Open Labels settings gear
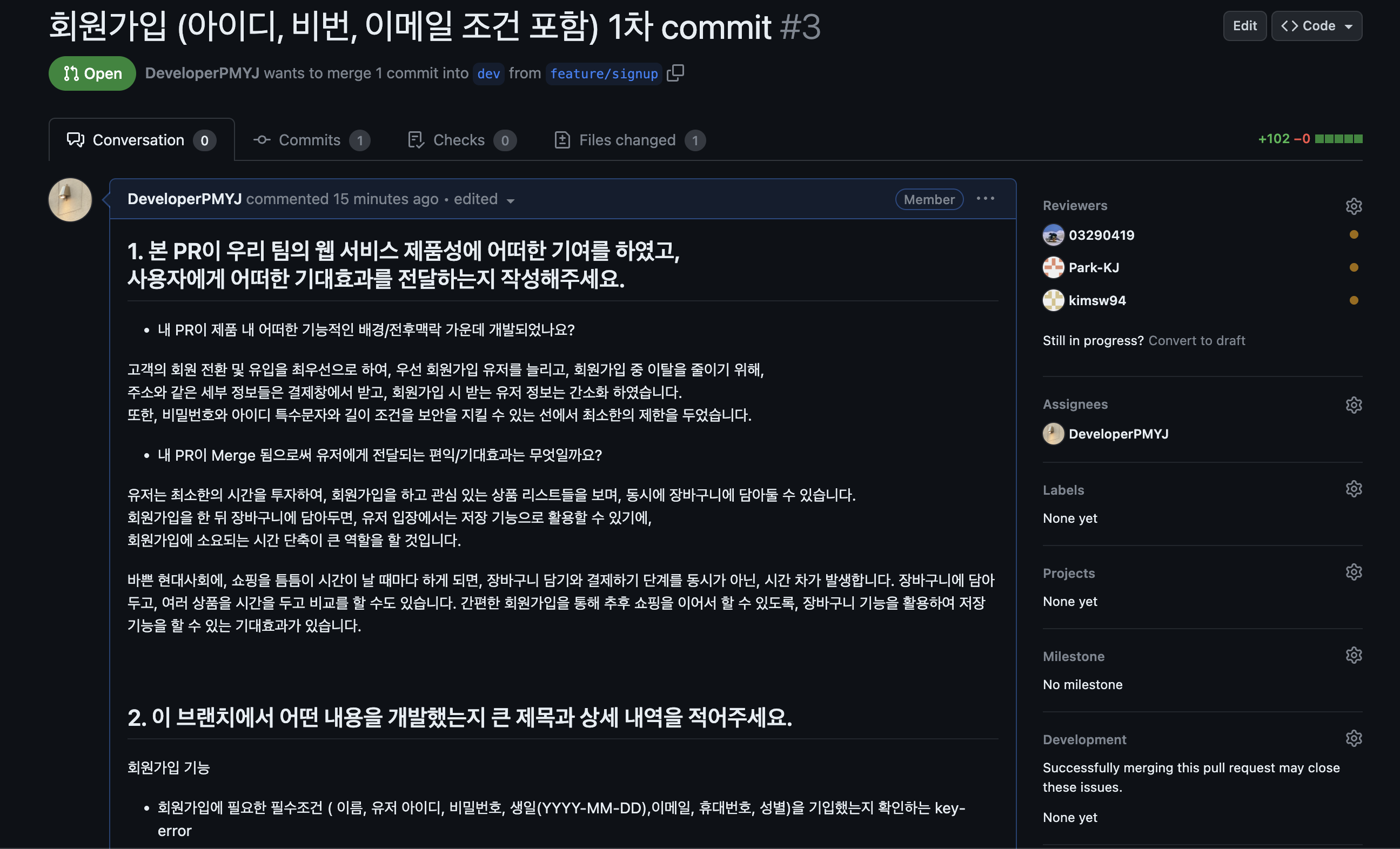 click(1354, 489)
